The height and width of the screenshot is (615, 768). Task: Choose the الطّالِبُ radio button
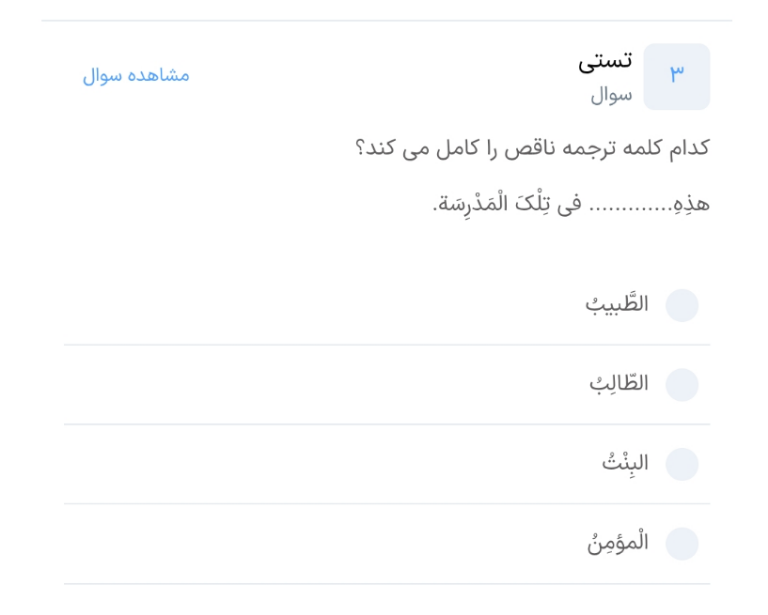click(x=682, y=385)
